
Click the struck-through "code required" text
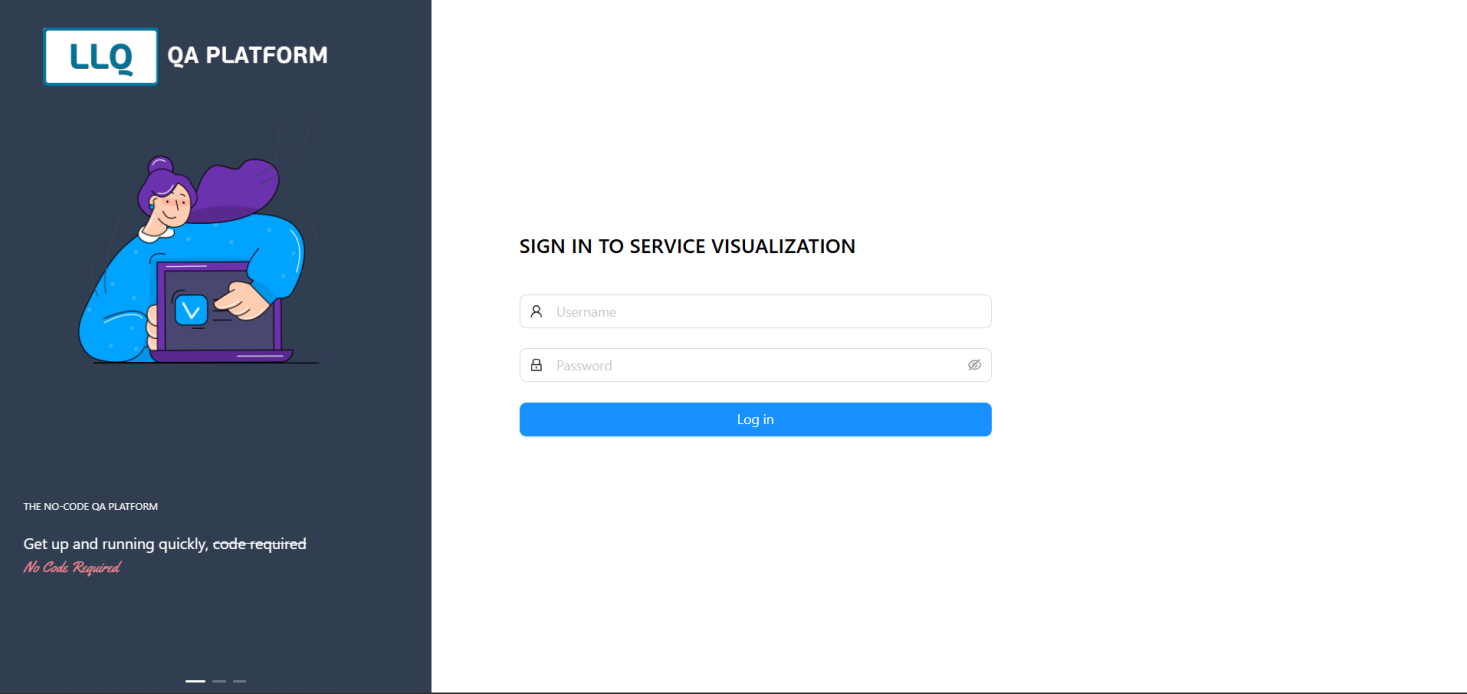tap(260, 544)
